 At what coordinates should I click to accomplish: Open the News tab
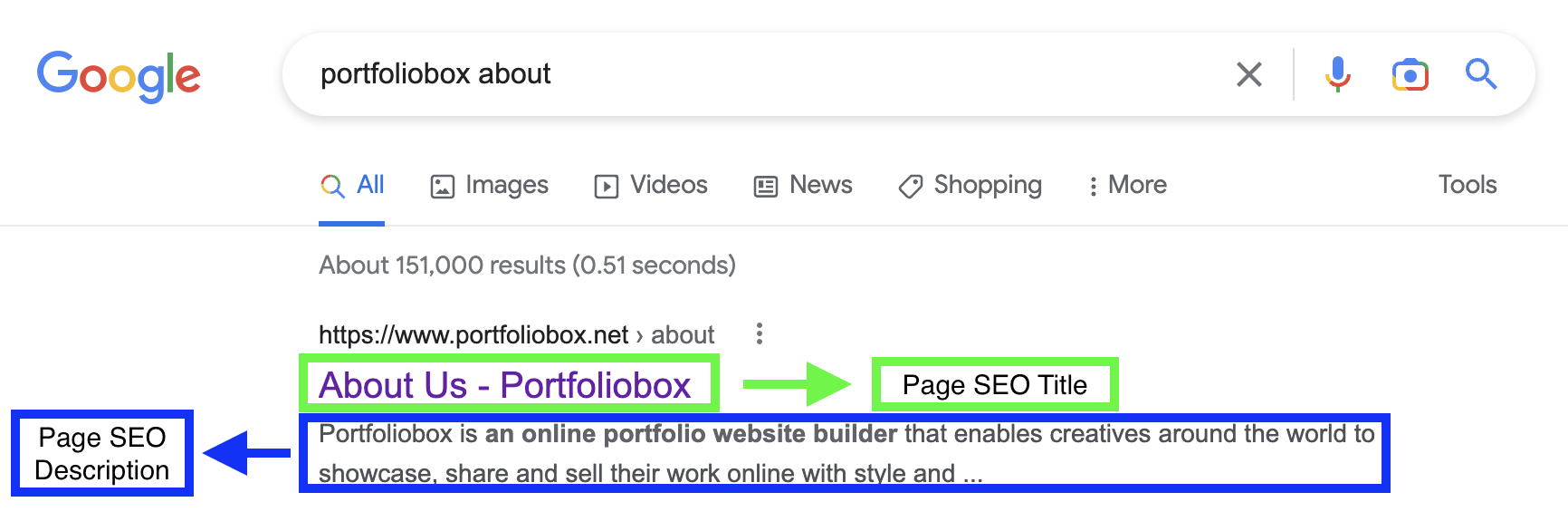[x=803, y=186]
